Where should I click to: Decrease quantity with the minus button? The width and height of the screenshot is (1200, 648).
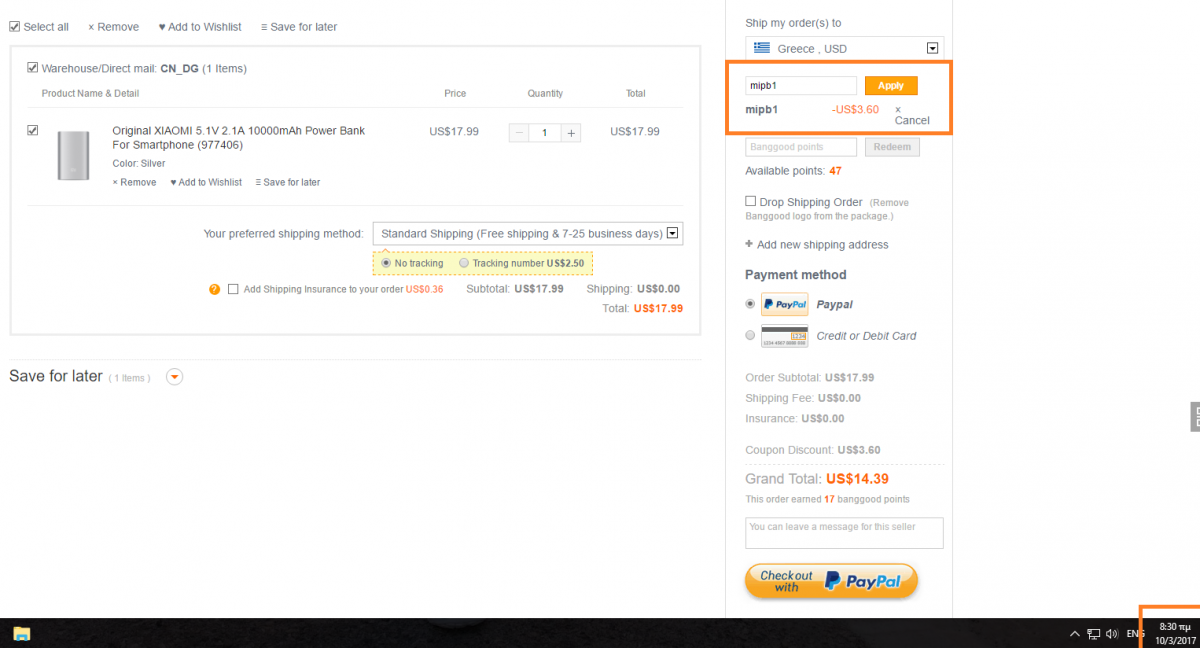520,132
